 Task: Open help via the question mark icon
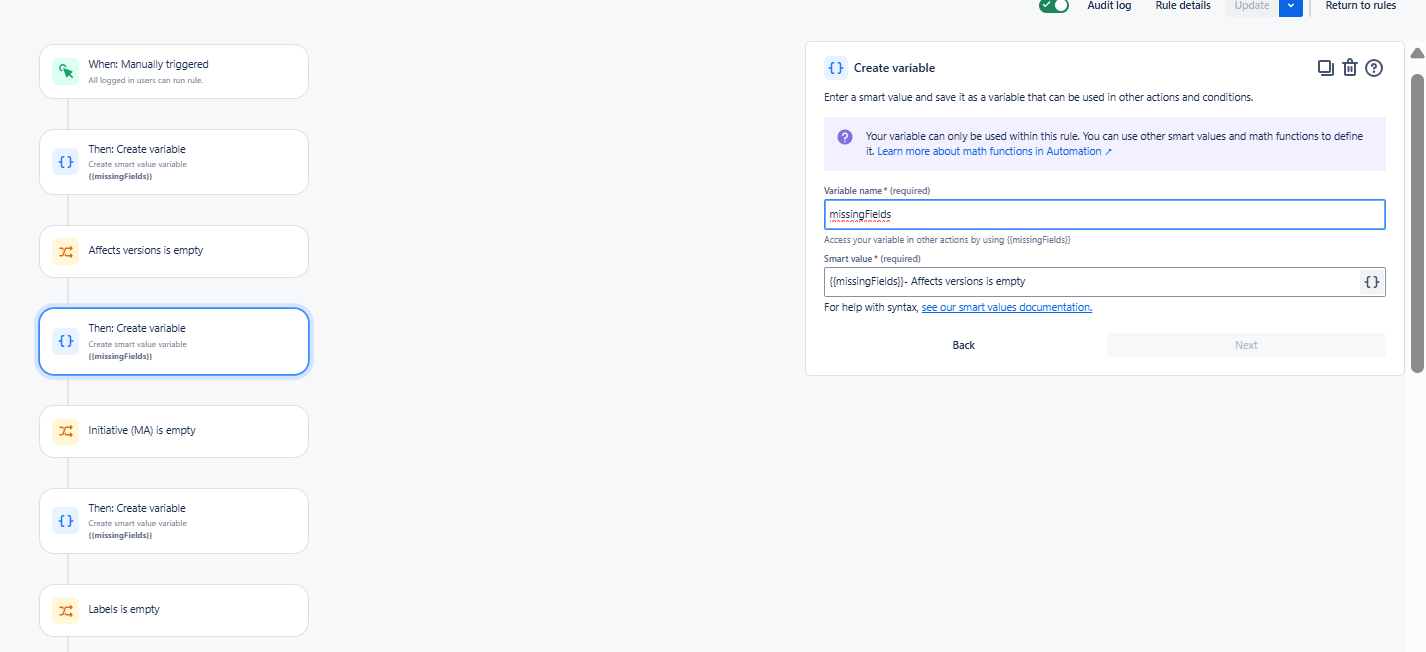click(x=1373, y=67)
